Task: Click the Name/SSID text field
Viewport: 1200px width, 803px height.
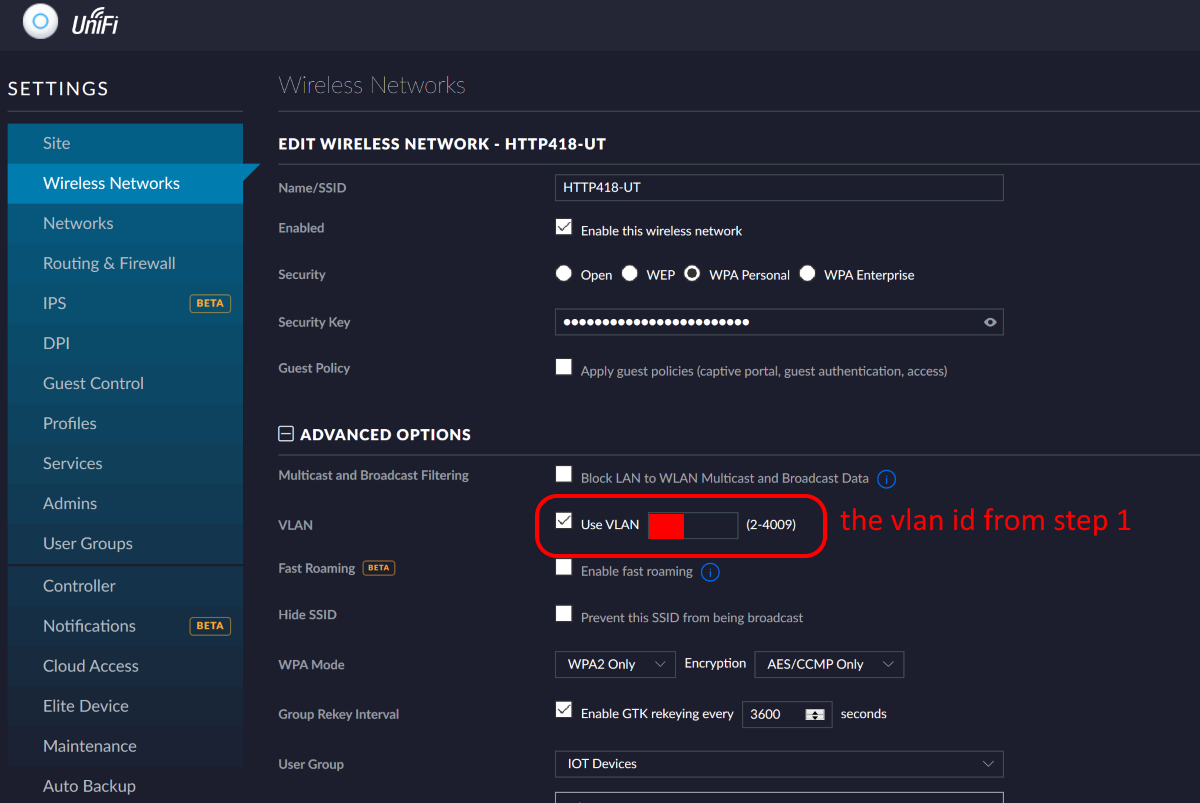Action: click(x=778, y=188)
